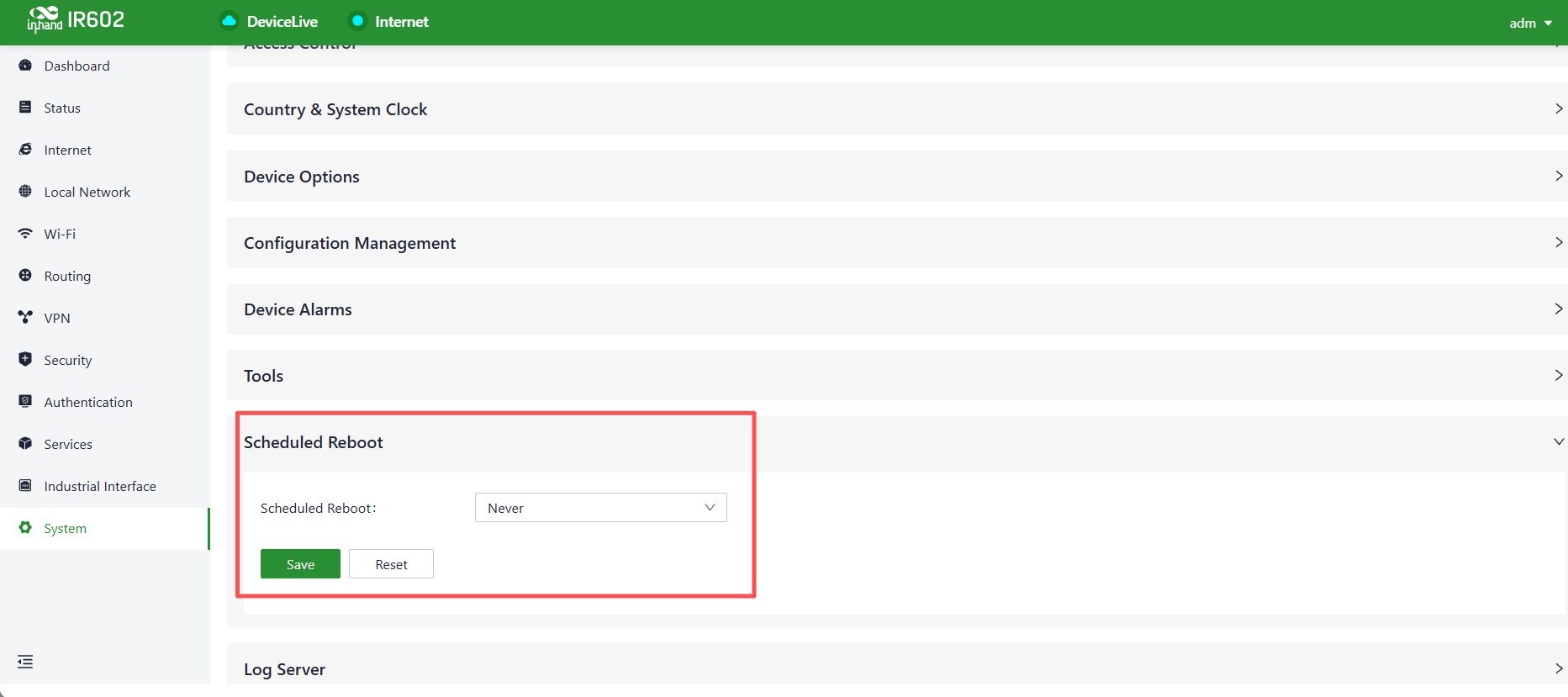
Task: Click the VPN nodes icon
Action: coord(25,318)
